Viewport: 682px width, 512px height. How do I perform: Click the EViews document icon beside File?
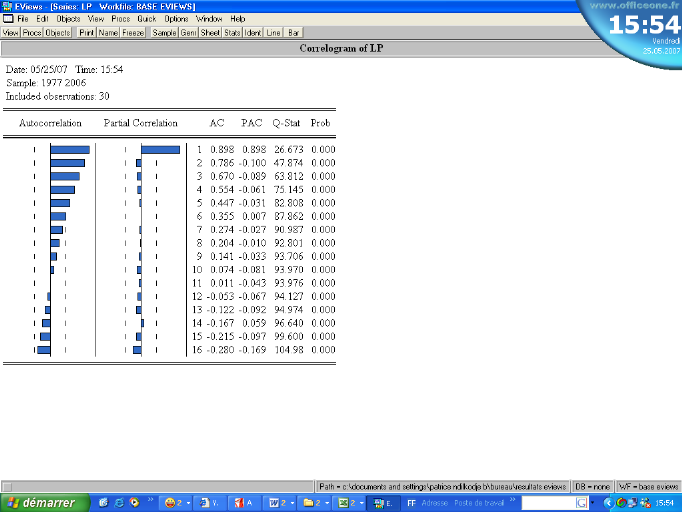tap(8, 19)
